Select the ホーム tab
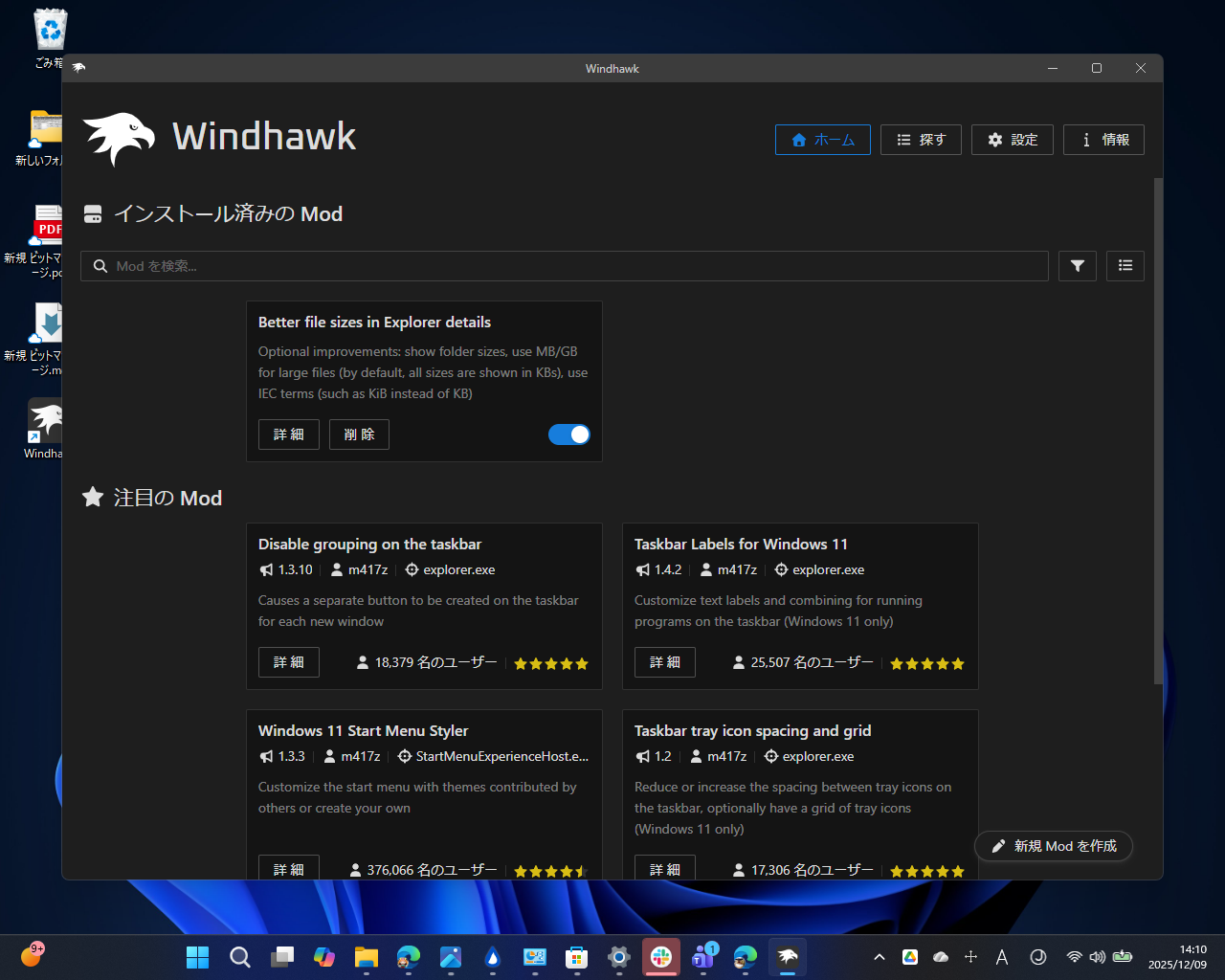Screen dimensions: 1225x980 point(822,139)
